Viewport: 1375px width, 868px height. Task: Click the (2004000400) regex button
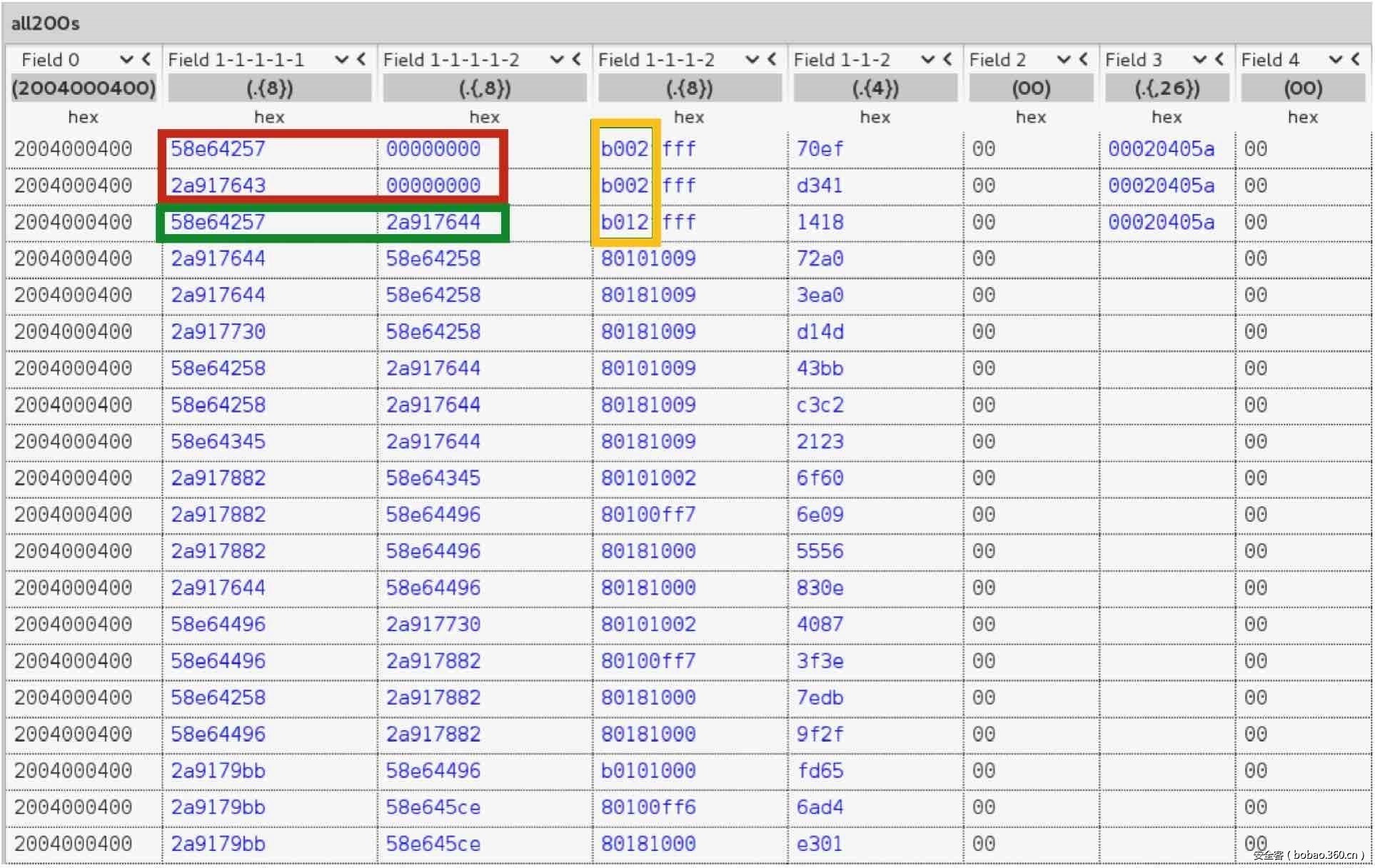point(83,89)
